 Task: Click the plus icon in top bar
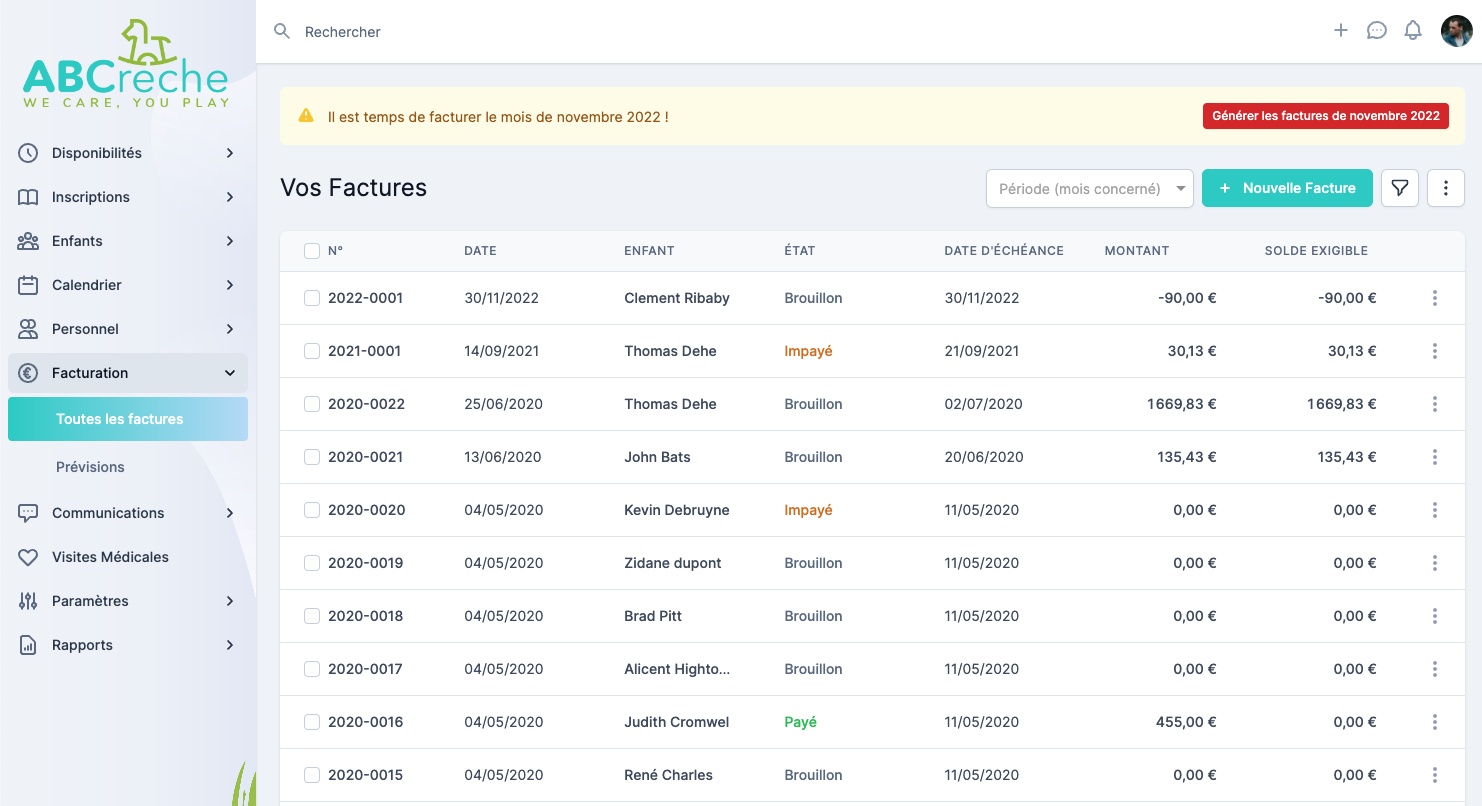click(1341, 31)
